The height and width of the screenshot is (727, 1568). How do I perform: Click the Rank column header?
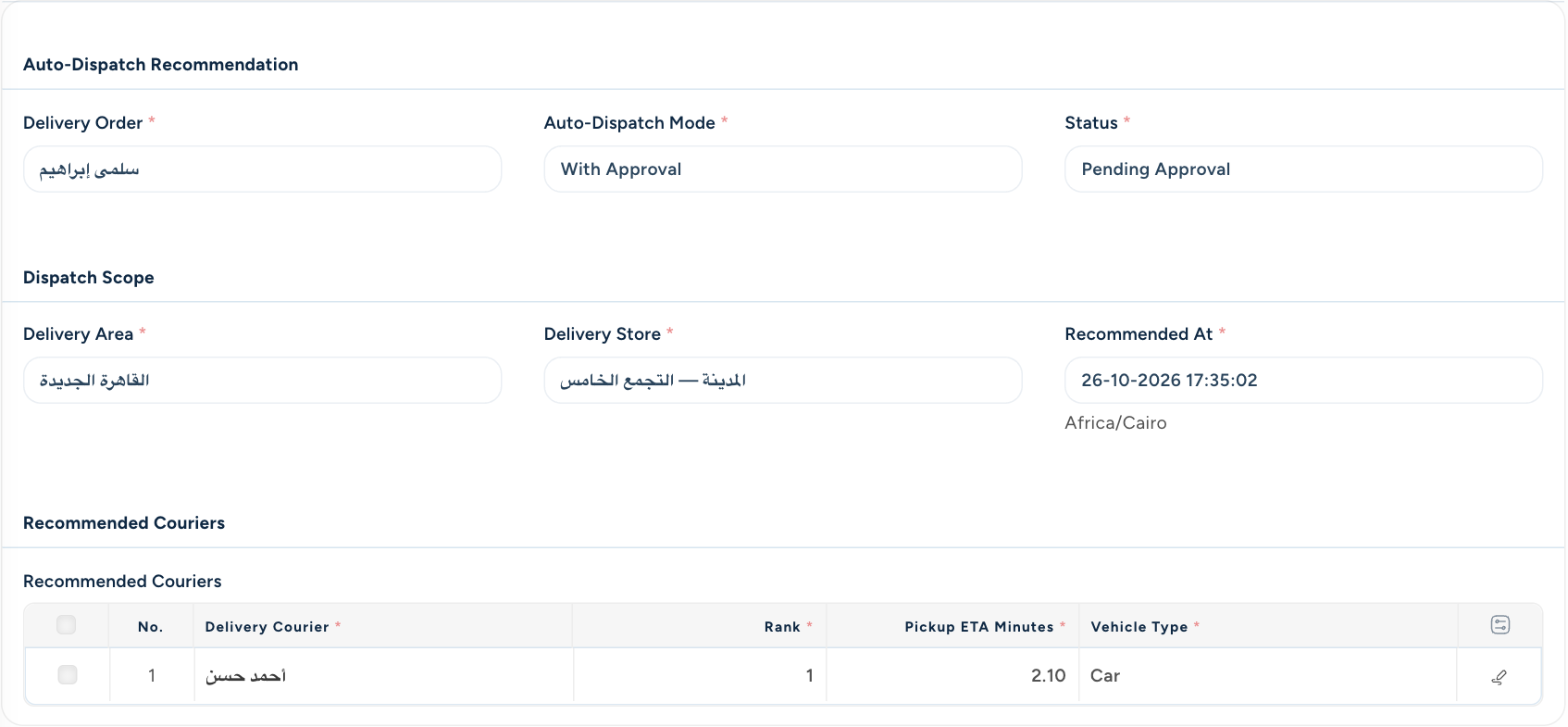point(700,626)
